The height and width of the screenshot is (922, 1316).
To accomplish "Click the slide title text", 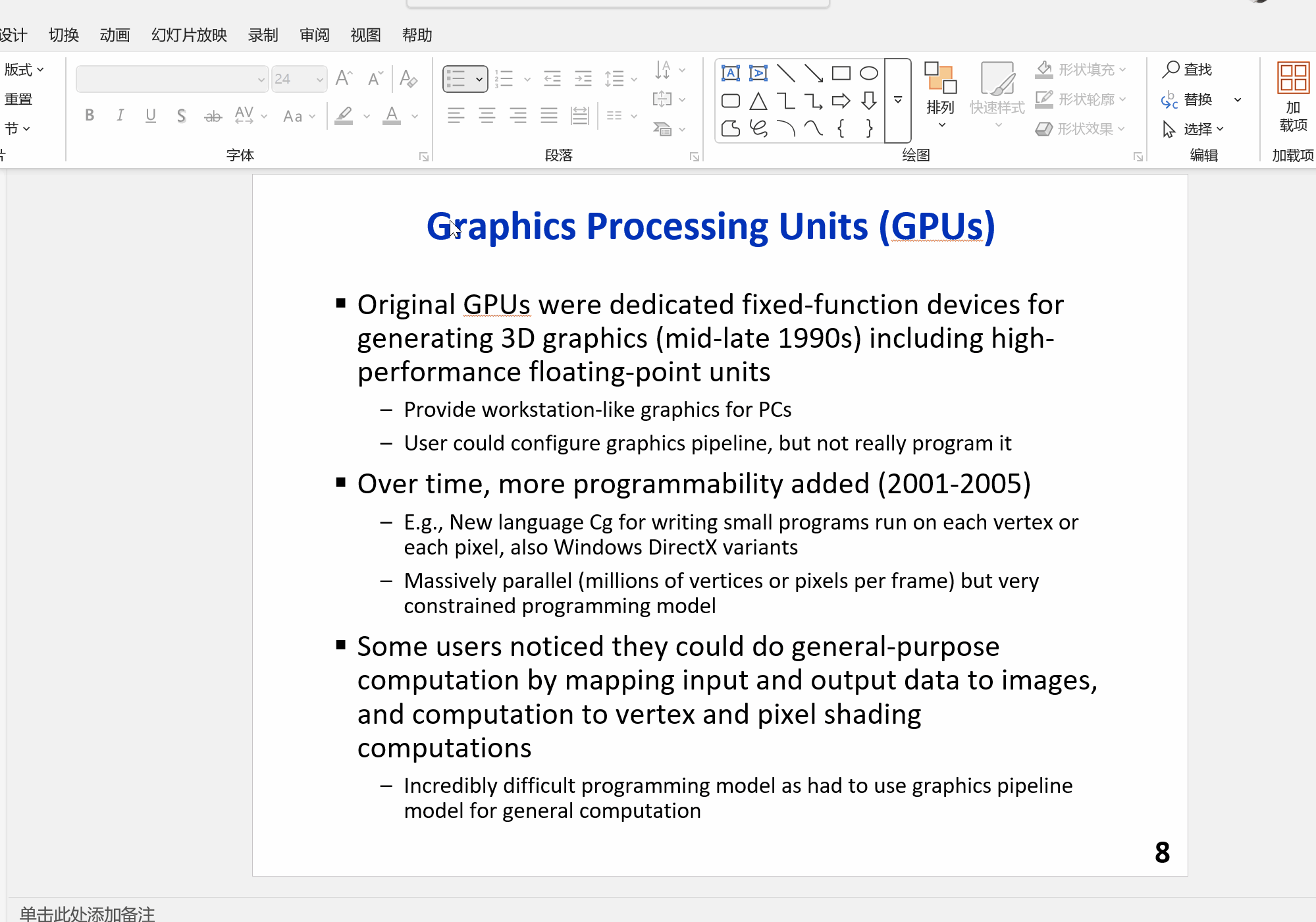I will coord(710,227).
